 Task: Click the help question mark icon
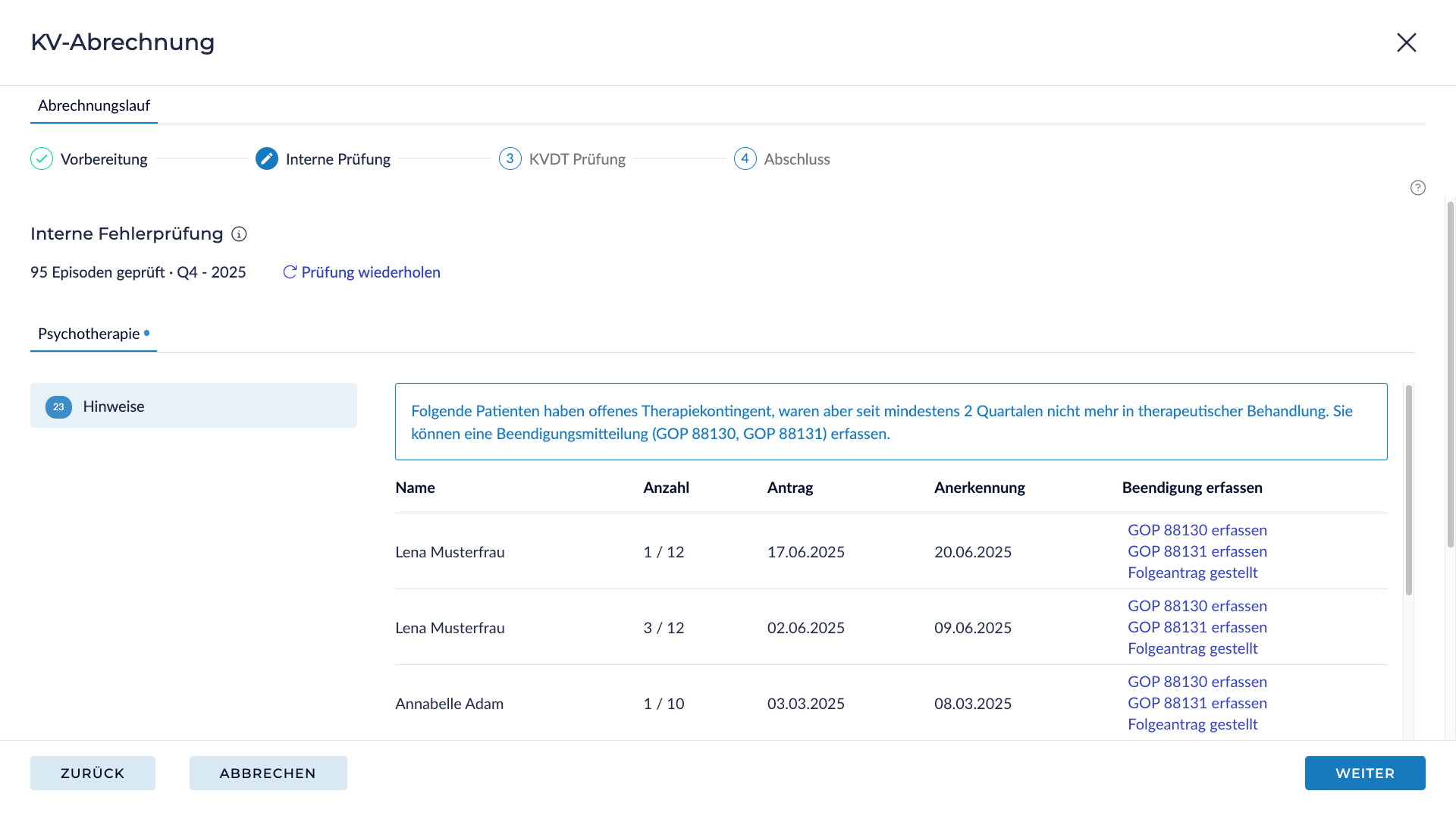pyautogui.click(x=1417, y=188)
